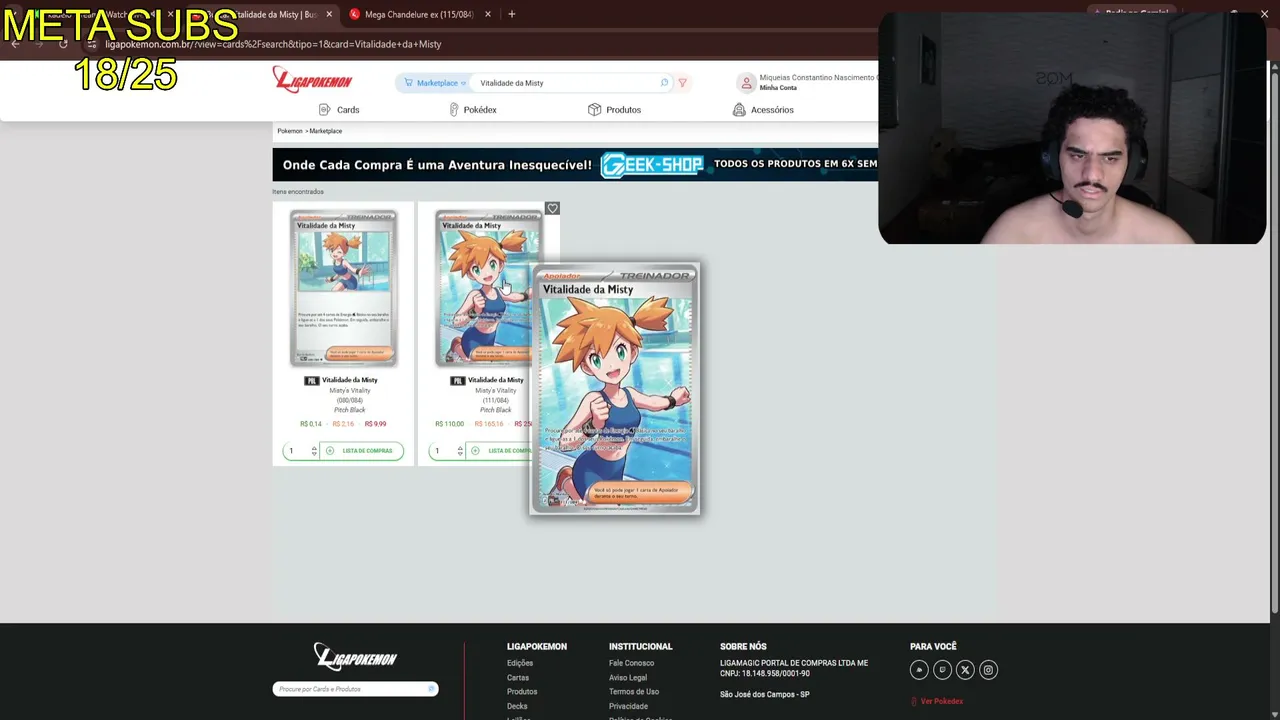Screen dimensions: 1280x720
Task: Click the R$ 0,14 lowest price of card 080/084
Action: coord(311,424)
